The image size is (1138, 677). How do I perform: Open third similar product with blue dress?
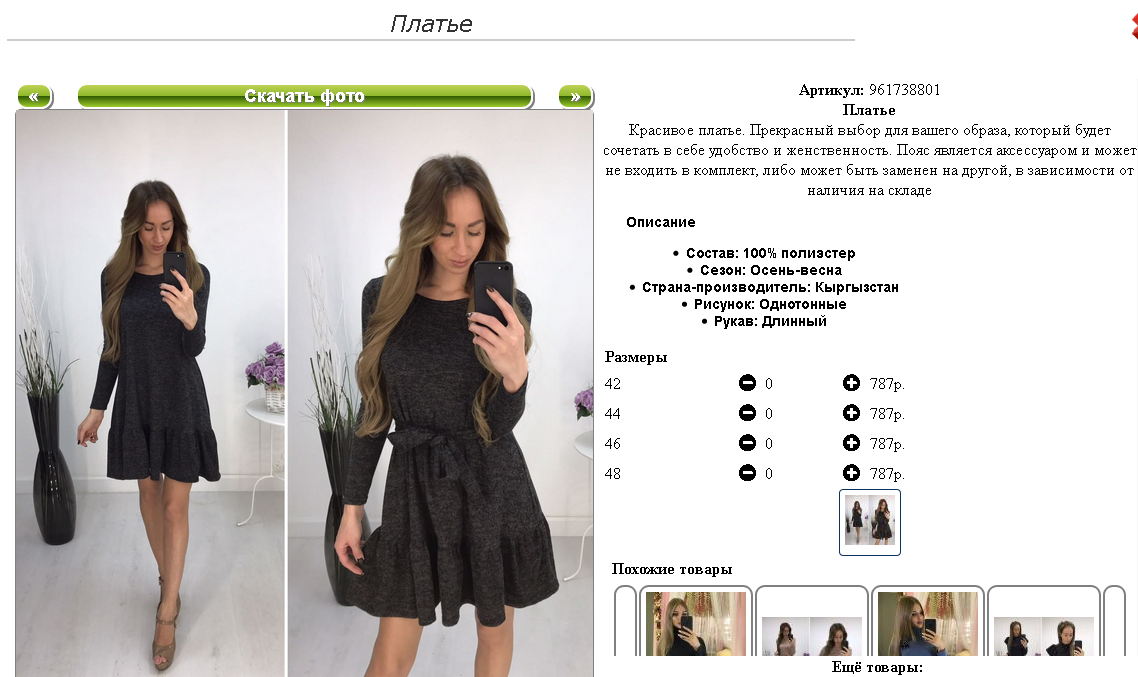pos(928,623)
